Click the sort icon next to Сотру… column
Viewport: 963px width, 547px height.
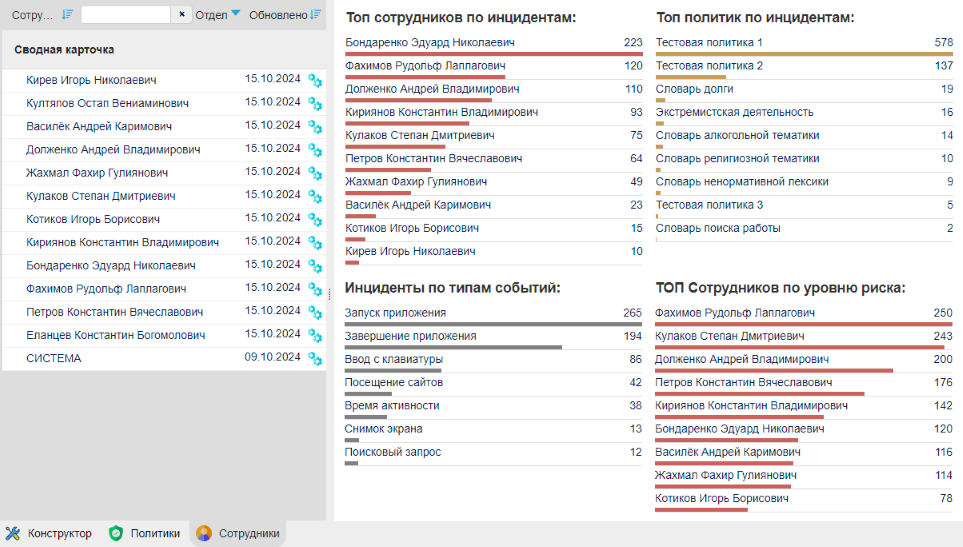(67, 15)
